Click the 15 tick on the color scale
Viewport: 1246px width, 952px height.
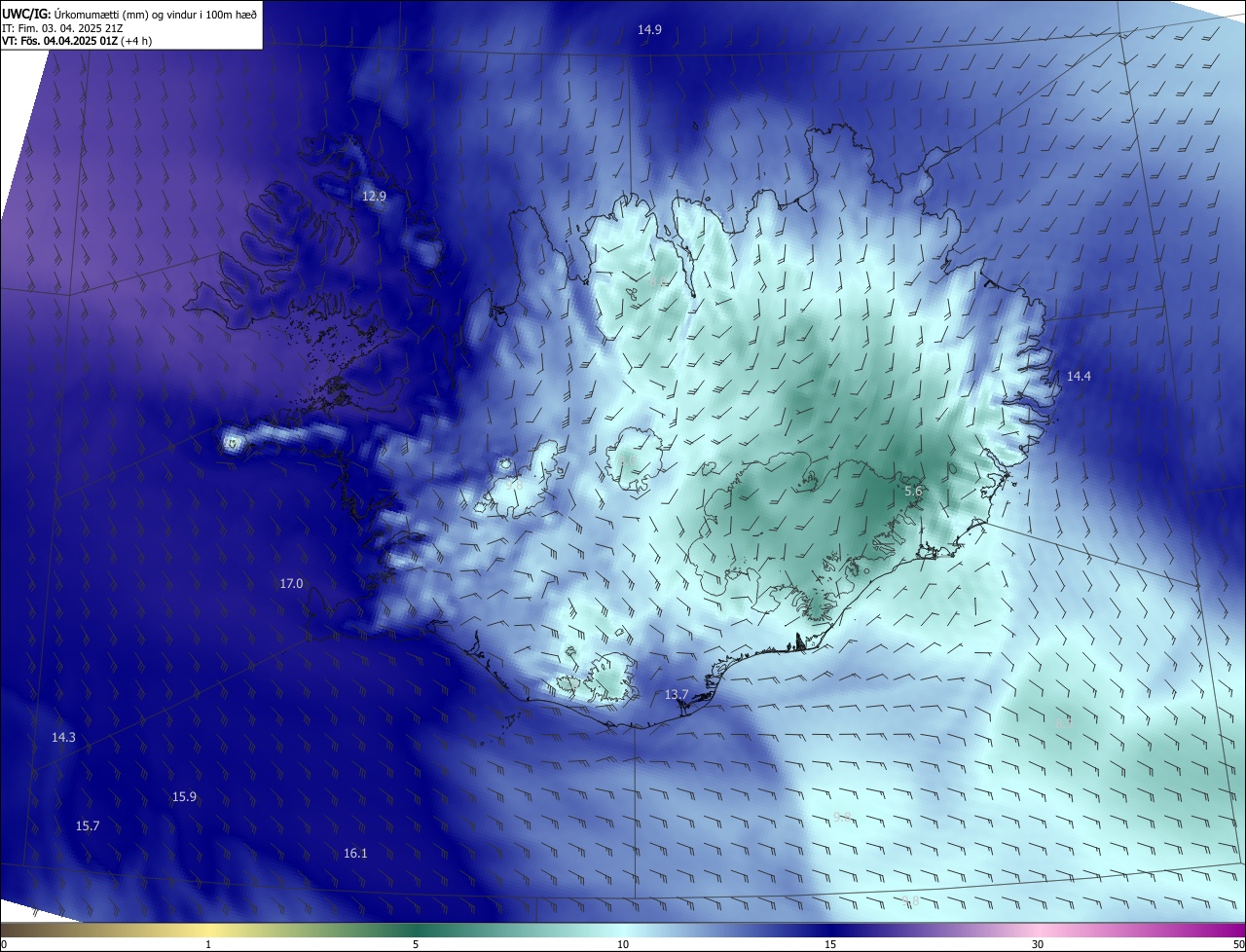point(830,944)
